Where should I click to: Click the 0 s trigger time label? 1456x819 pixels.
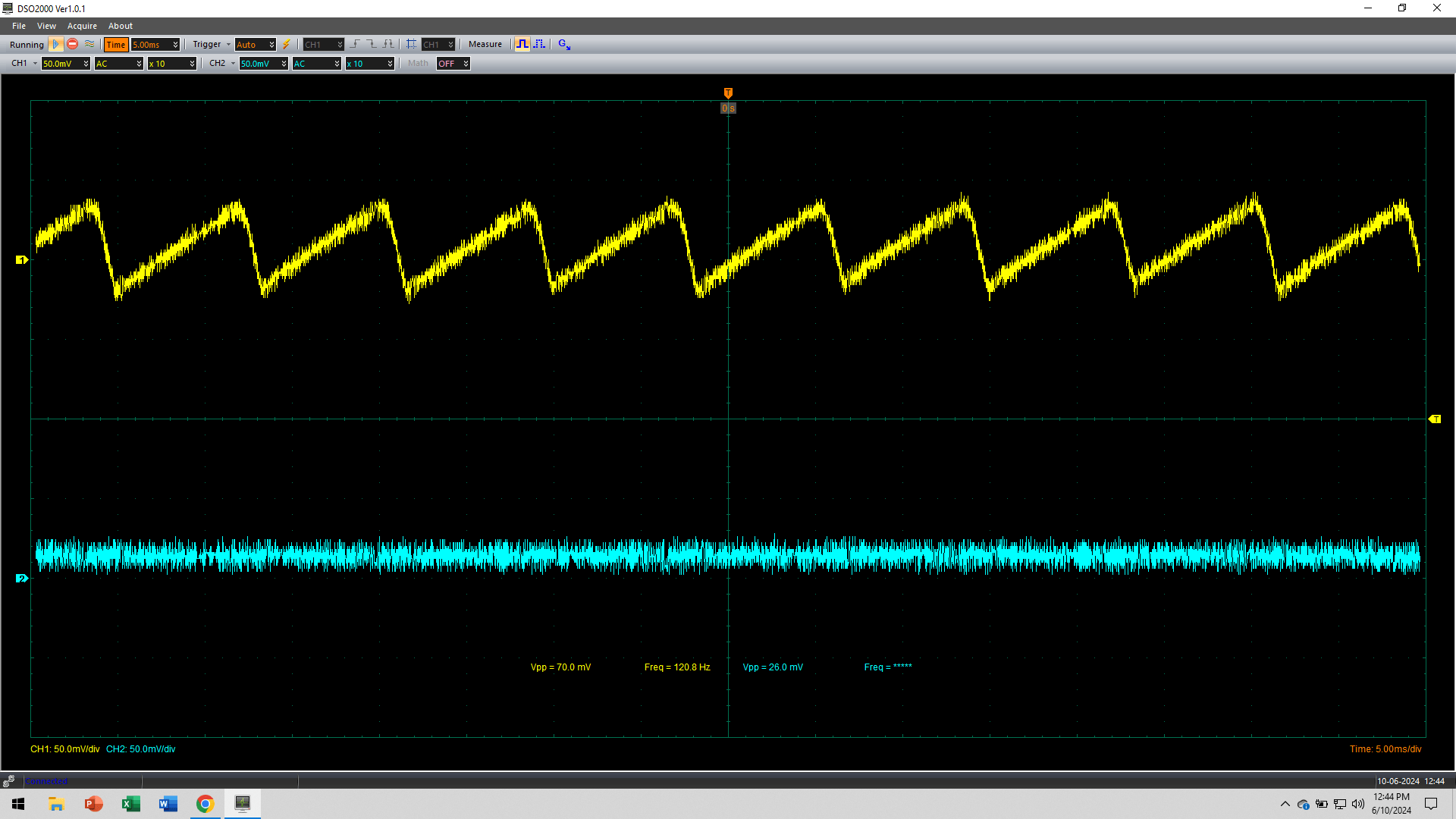coord(728,108)
